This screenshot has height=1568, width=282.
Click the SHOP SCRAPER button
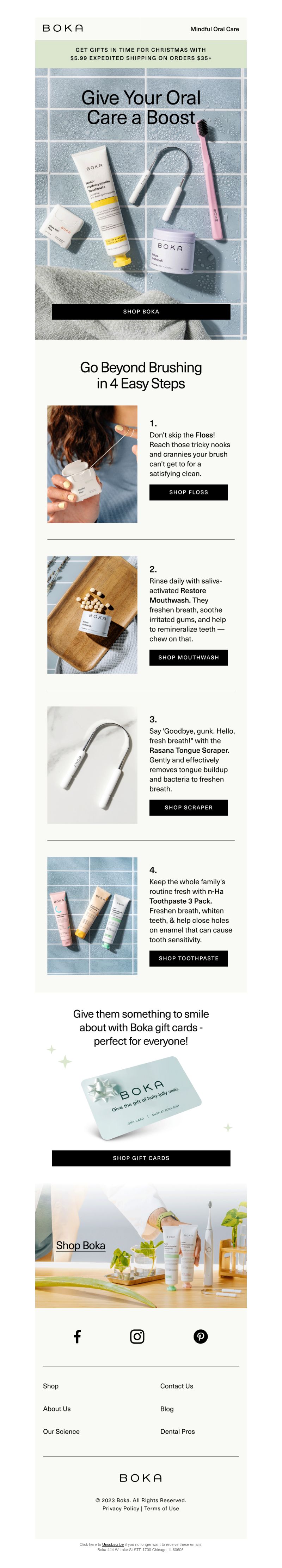pyautogui.click(x=189, y=808)
